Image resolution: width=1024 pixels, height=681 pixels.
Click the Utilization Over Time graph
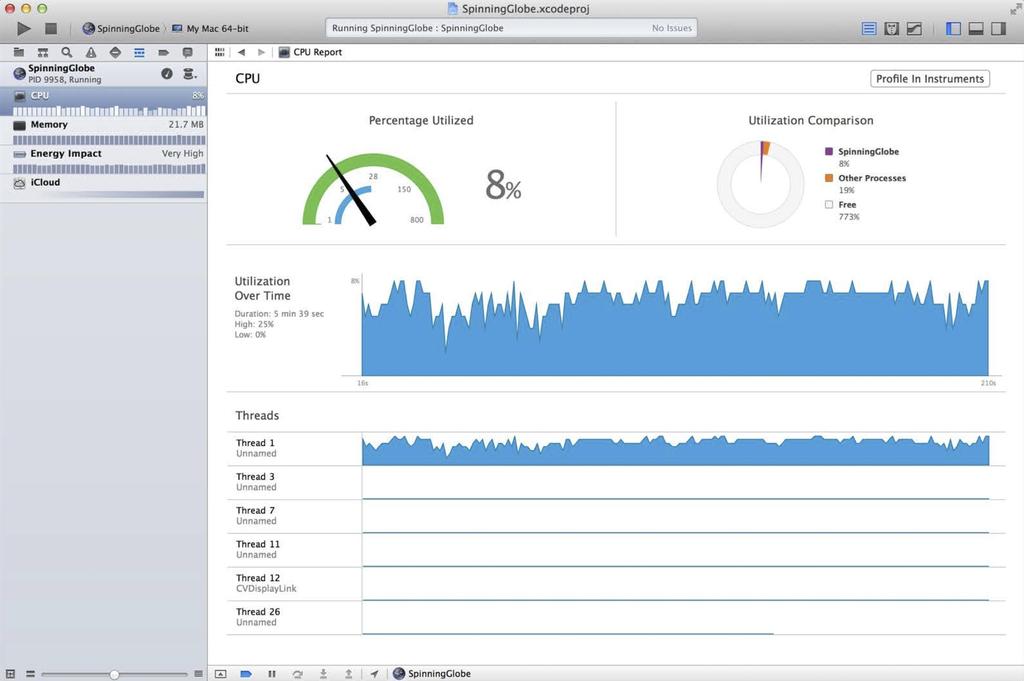[x=675, y=326]
